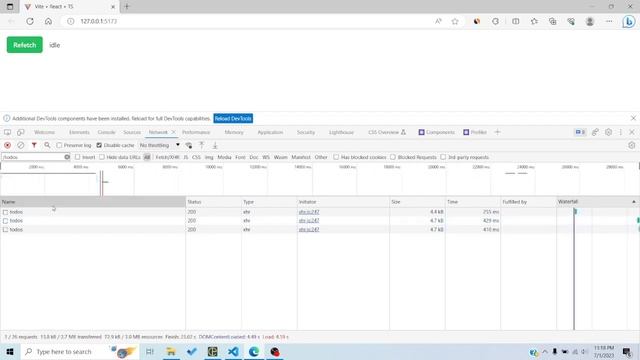Screen dimensions: 640x360
Task: Clear the /todos filter text
Action: [x=67, y=157]
